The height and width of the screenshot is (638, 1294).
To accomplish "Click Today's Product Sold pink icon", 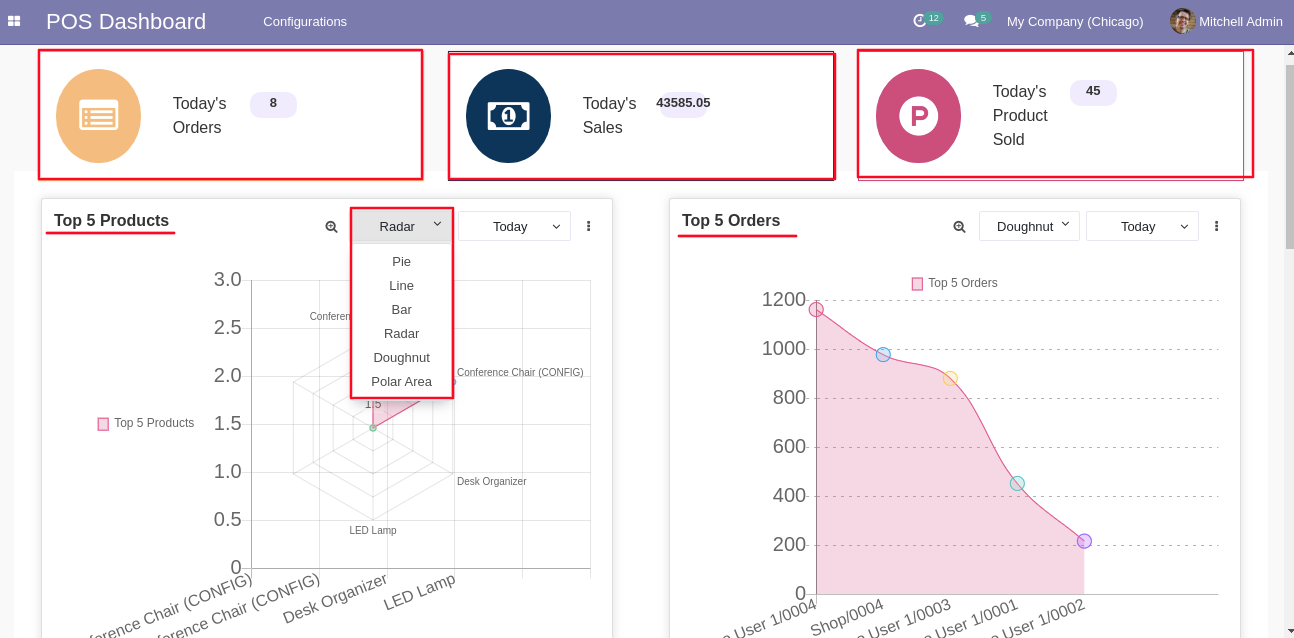I will pos(918,116).
